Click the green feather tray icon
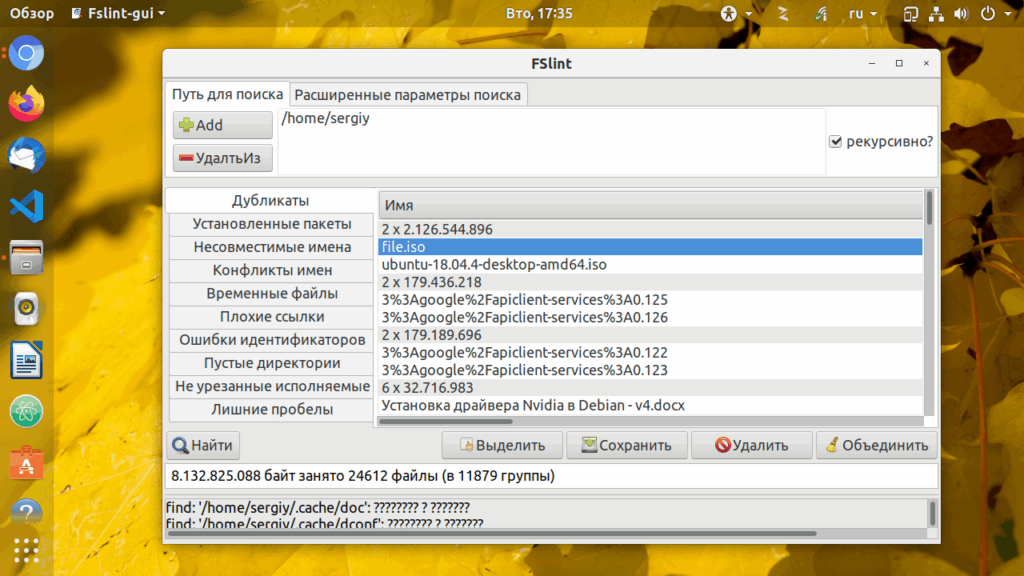Screen dimensions: 1024x576 [x=821, y=14]
